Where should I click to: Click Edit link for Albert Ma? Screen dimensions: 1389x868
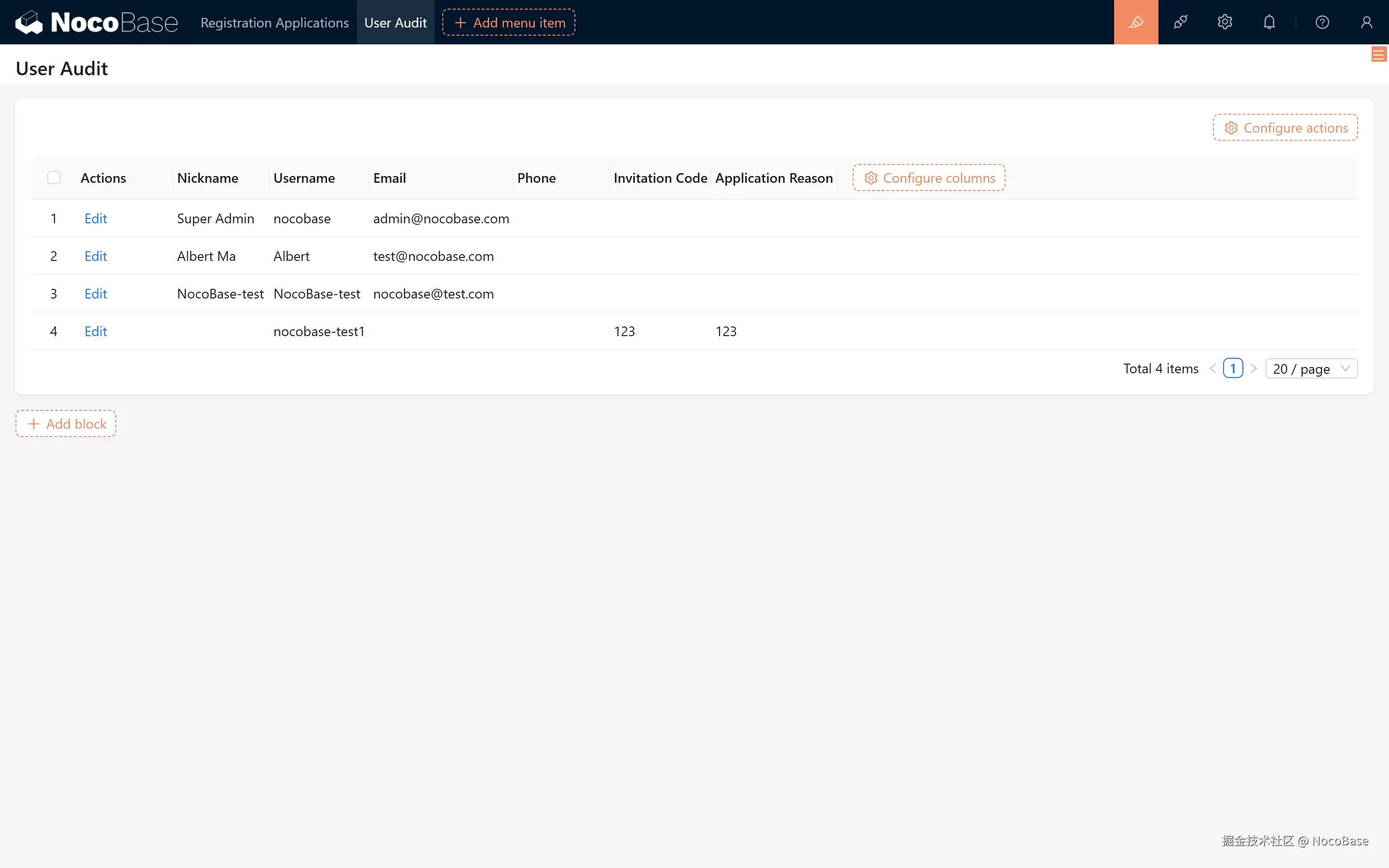pos(95,256)
